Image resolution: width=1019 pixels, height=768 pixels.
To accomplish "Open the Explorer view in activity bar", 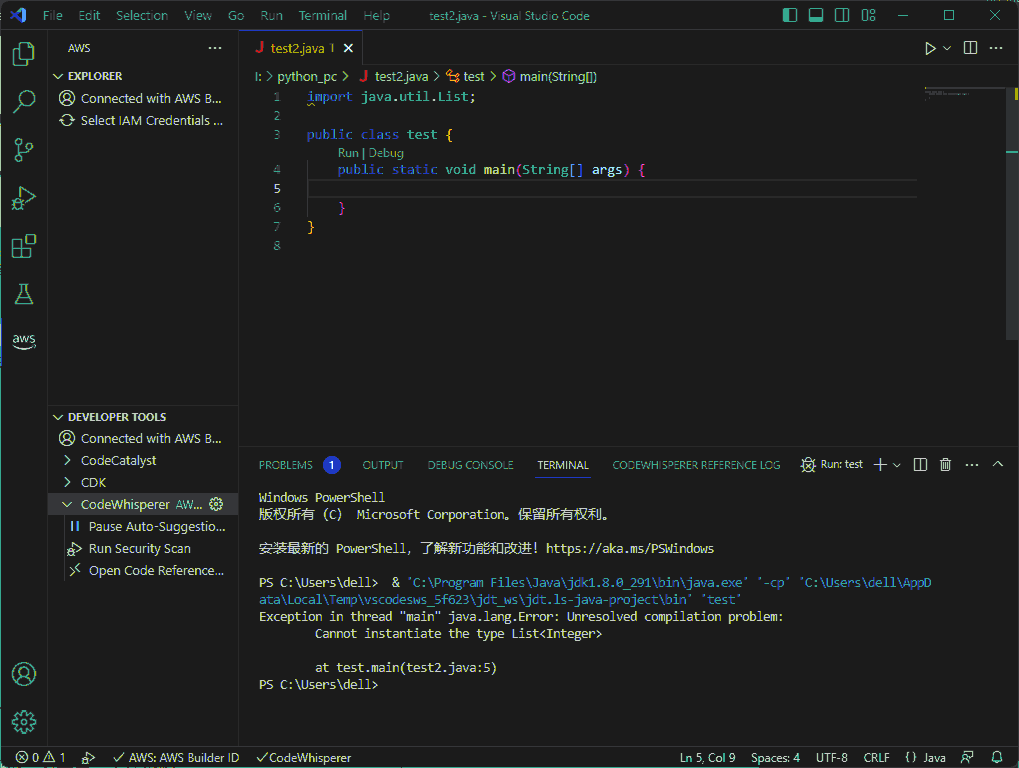I will click(23, 54).
